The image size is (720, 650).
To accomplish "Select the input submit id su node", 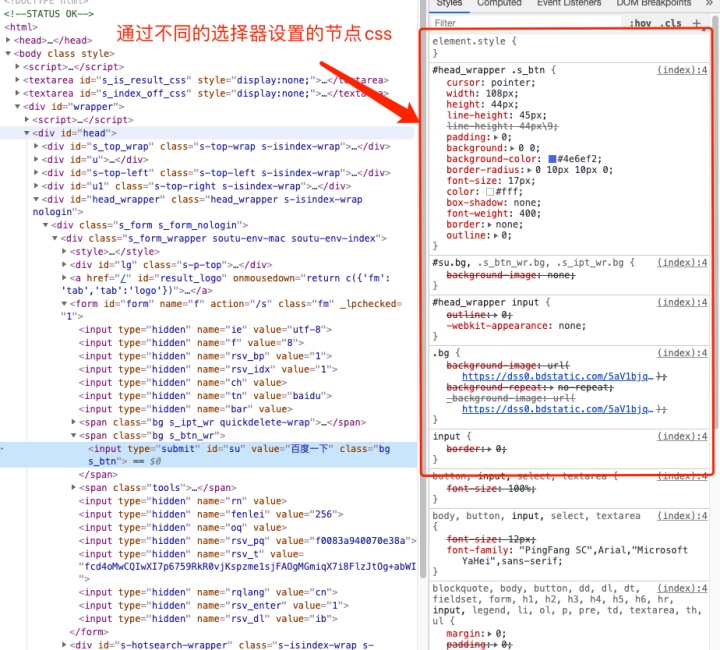I will pyautogui.click(x=209, y=455).
